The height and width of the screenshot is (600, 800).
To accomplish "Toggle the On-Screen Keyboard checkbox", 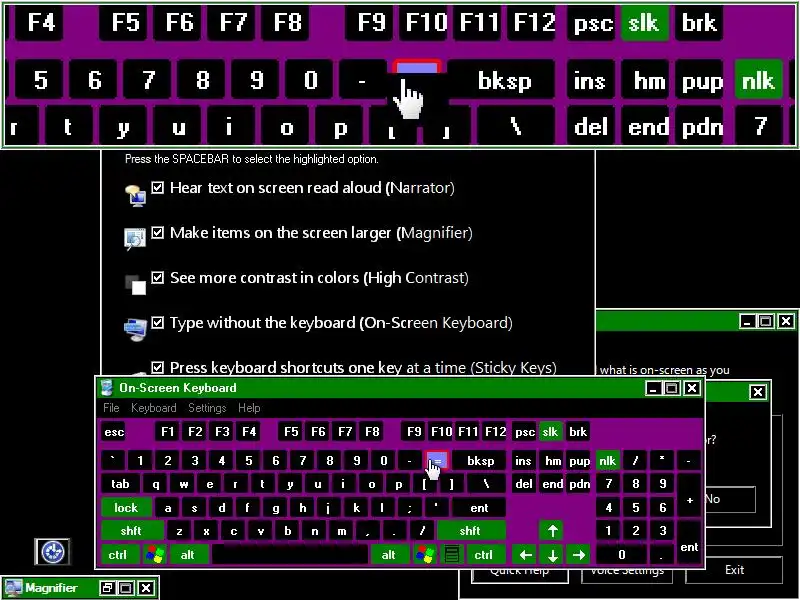I will pos(158,322).
